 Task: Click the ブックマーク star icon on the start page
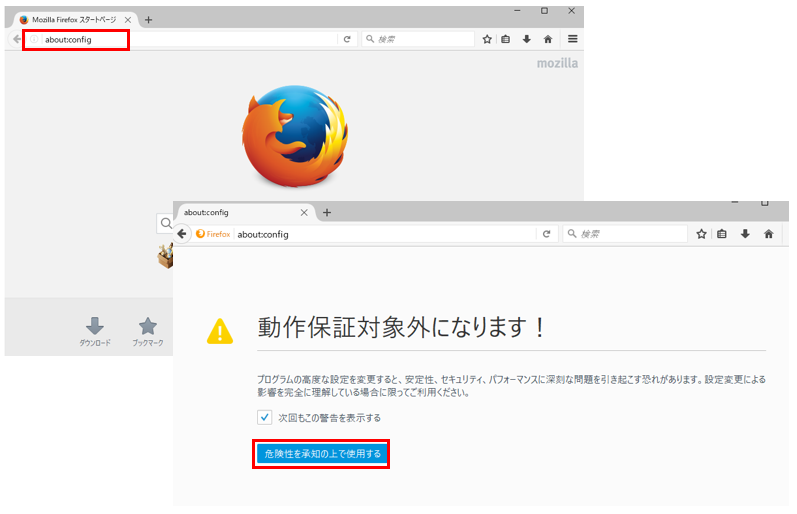point(148,326)
